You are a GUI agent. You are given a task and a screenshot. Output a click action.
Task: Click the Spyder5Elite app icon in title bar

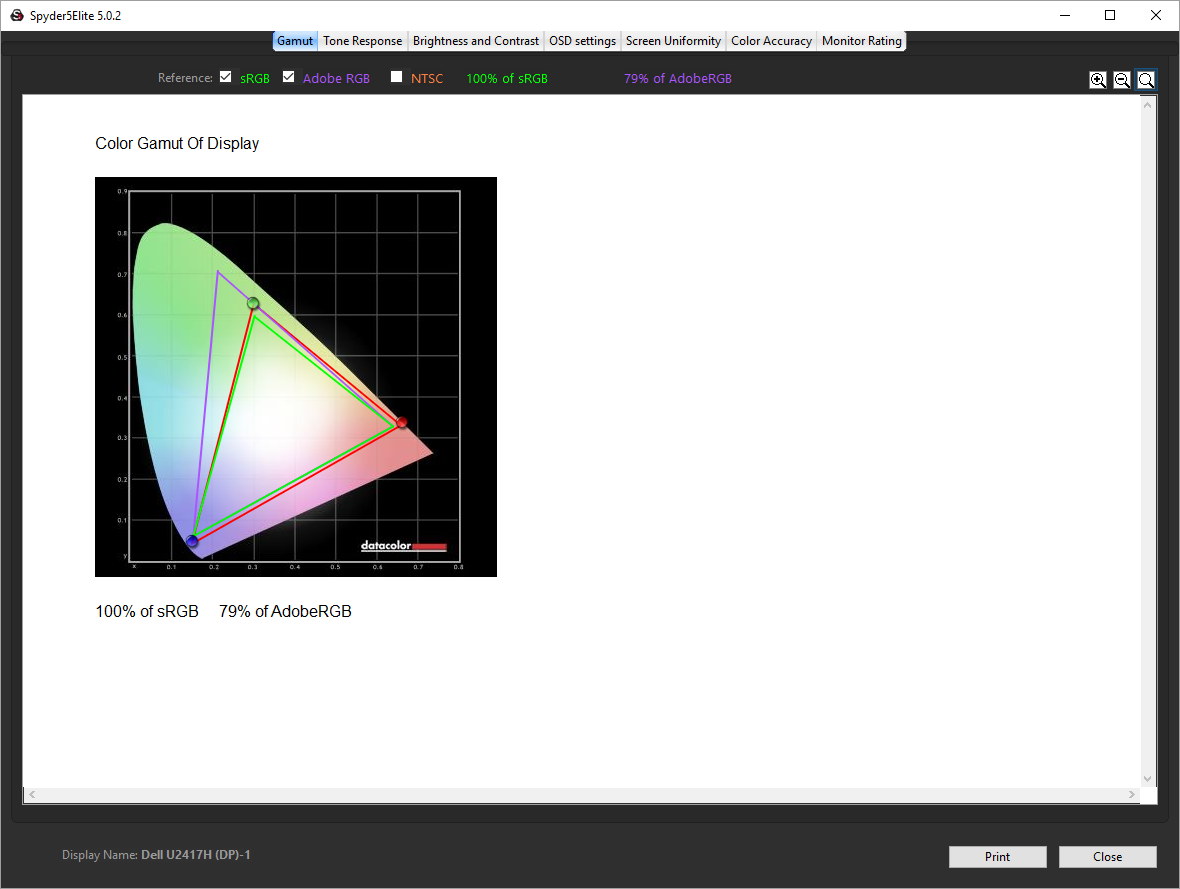click(x=17, y=15)
